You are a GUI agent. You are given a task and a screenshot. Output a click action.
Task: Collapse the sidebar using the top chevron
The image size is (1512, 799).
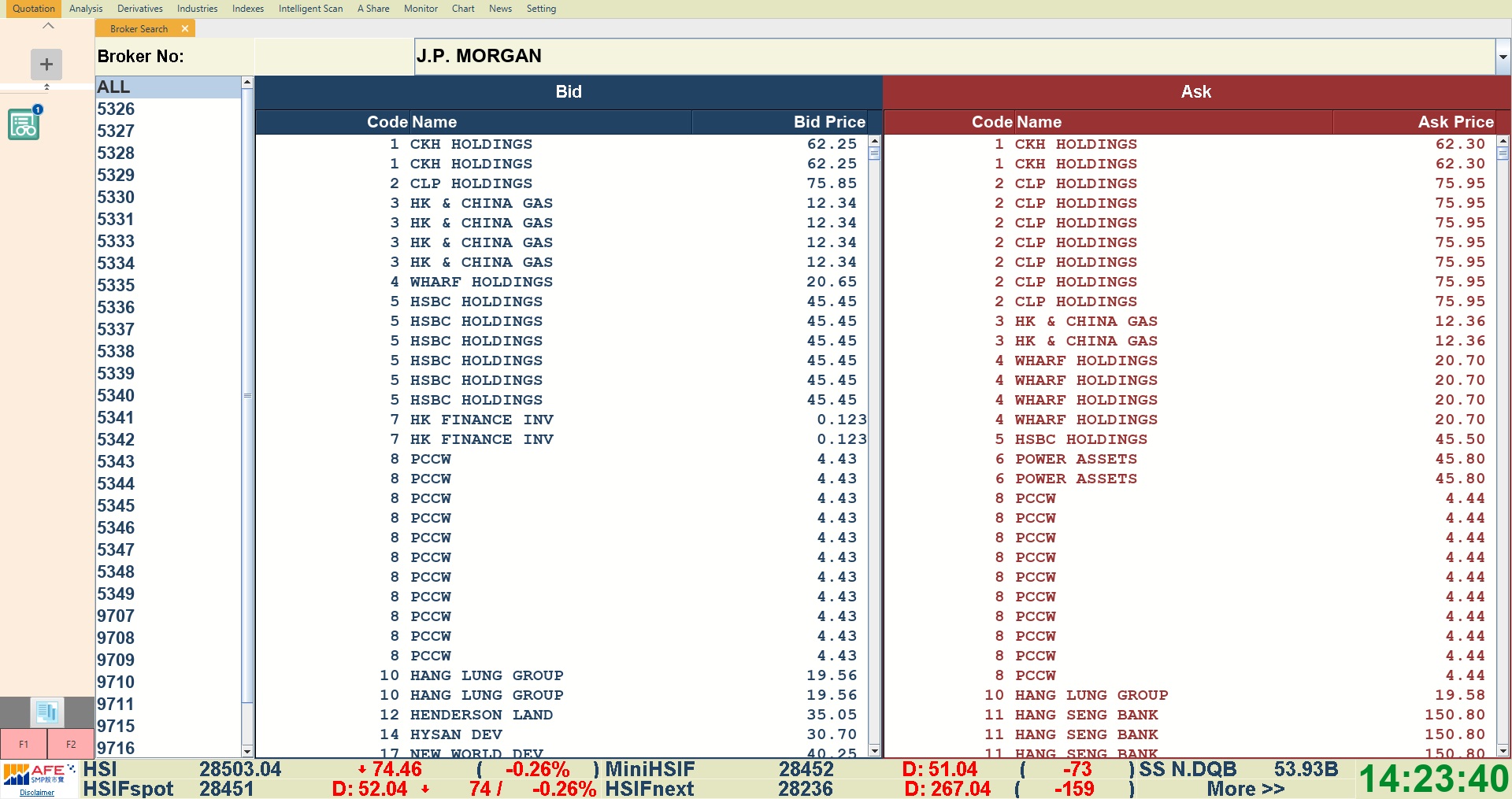click(48, 26)
